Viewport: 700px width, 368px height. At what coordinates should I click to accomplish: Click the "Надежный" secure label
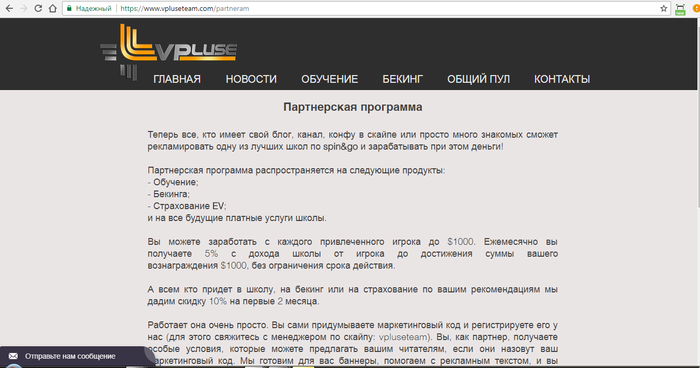[93, 8]
